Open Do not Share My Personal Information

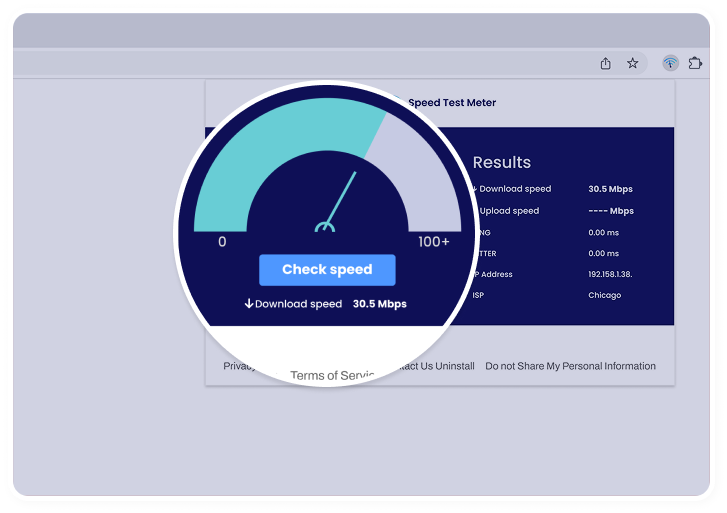[x=570, y=366]
